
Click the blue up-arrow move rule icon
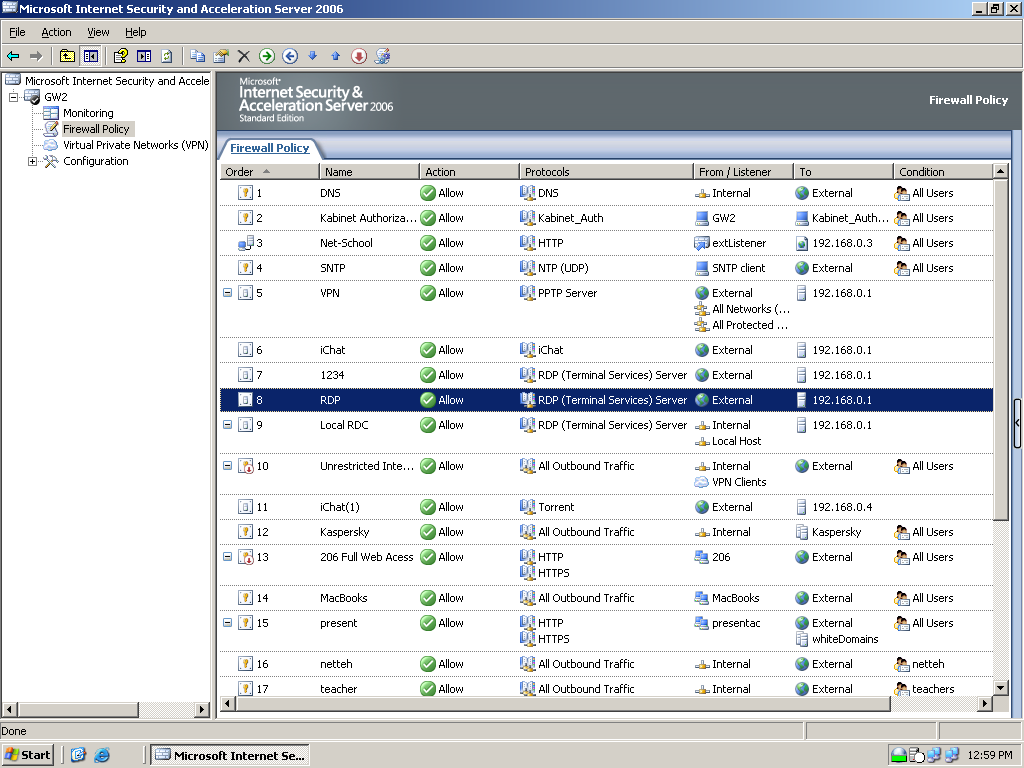tap(335, 56)
